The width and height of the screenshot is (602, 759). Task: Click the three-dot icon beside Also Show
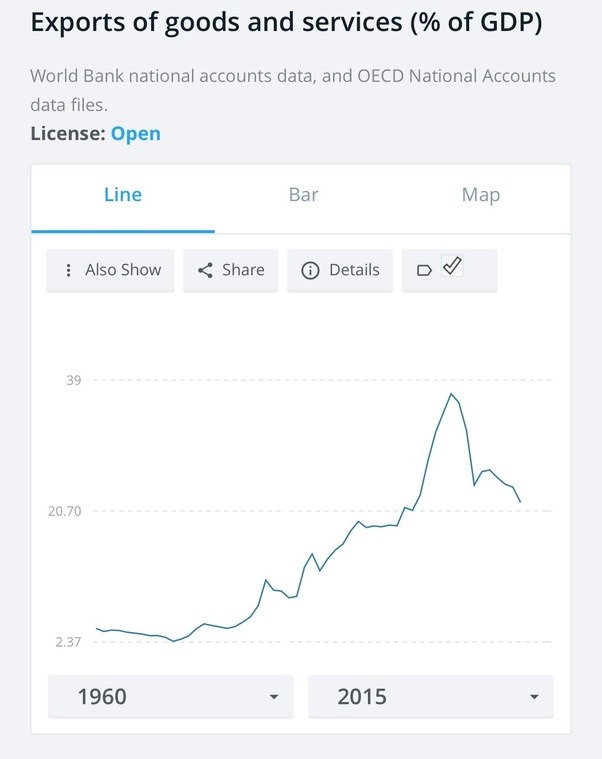(69, 270)
